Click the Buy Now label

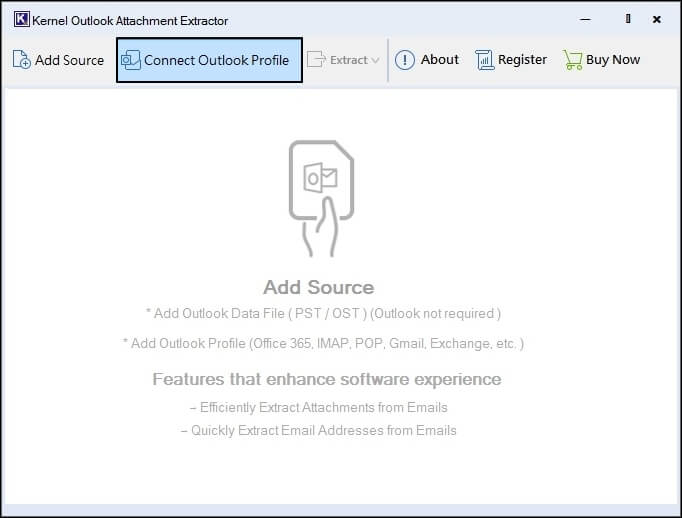coord(613,60)
